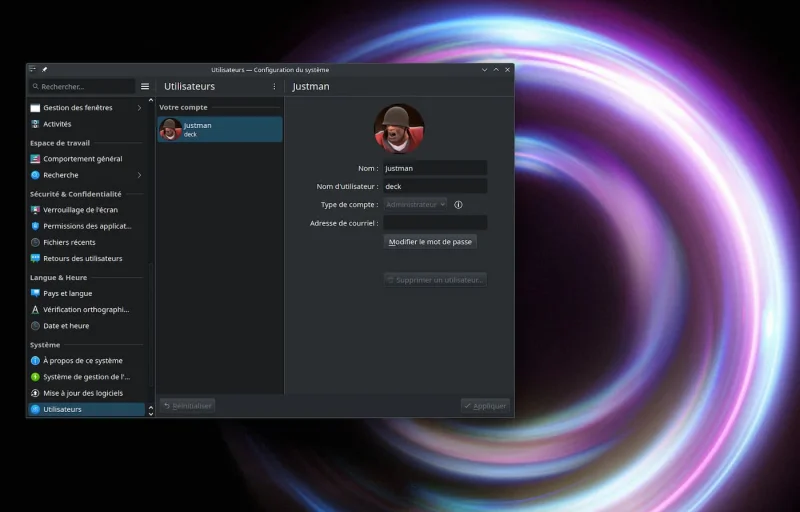Click the Adresse de courriel field
The height and width of the screenshot is (512, 800).
point(435,223)
